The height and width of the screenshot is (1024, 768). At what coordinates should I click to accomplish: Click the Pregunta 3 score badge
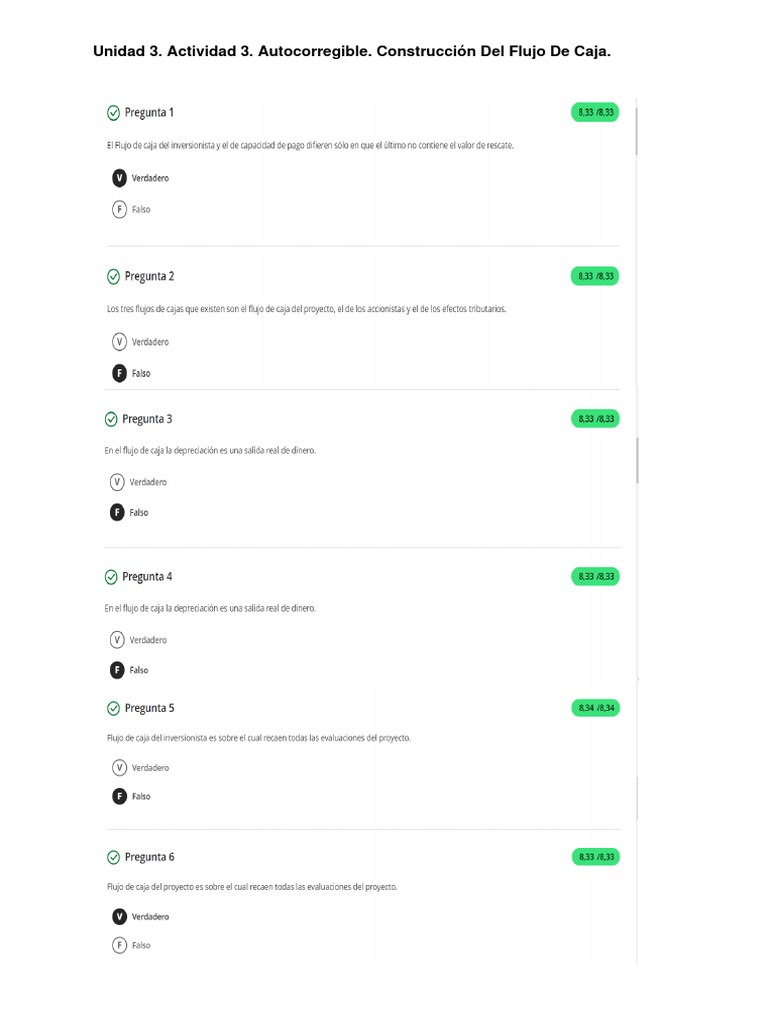pyautogui.click(x=595, y=419)
